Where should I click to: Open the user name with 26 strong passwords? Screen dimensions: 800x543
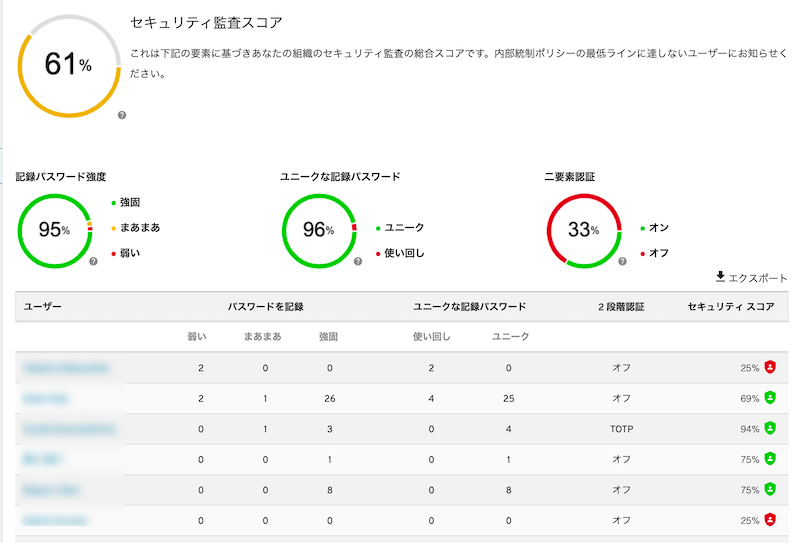(x=40, y=398)
